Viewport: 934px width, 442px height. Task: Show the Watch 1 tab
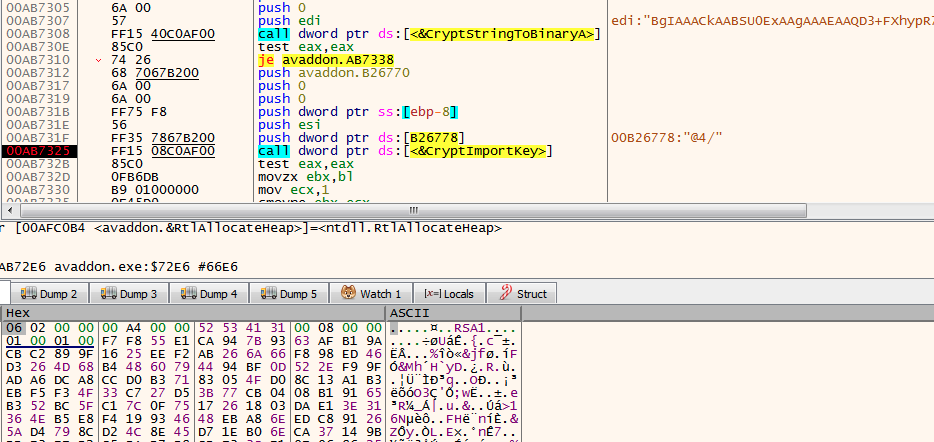click(371, 293)
